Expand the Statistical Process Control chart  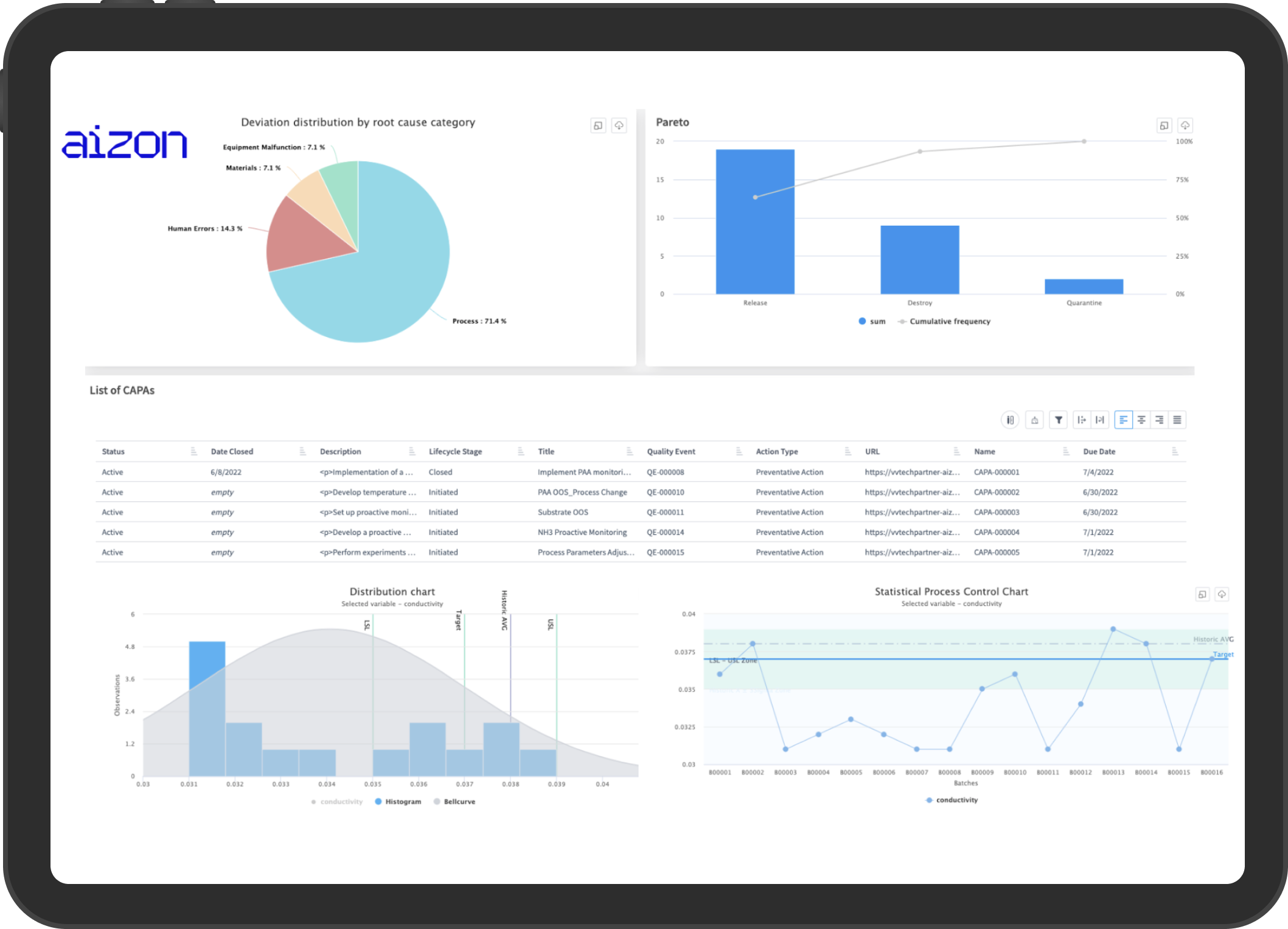pos(1202,594)
